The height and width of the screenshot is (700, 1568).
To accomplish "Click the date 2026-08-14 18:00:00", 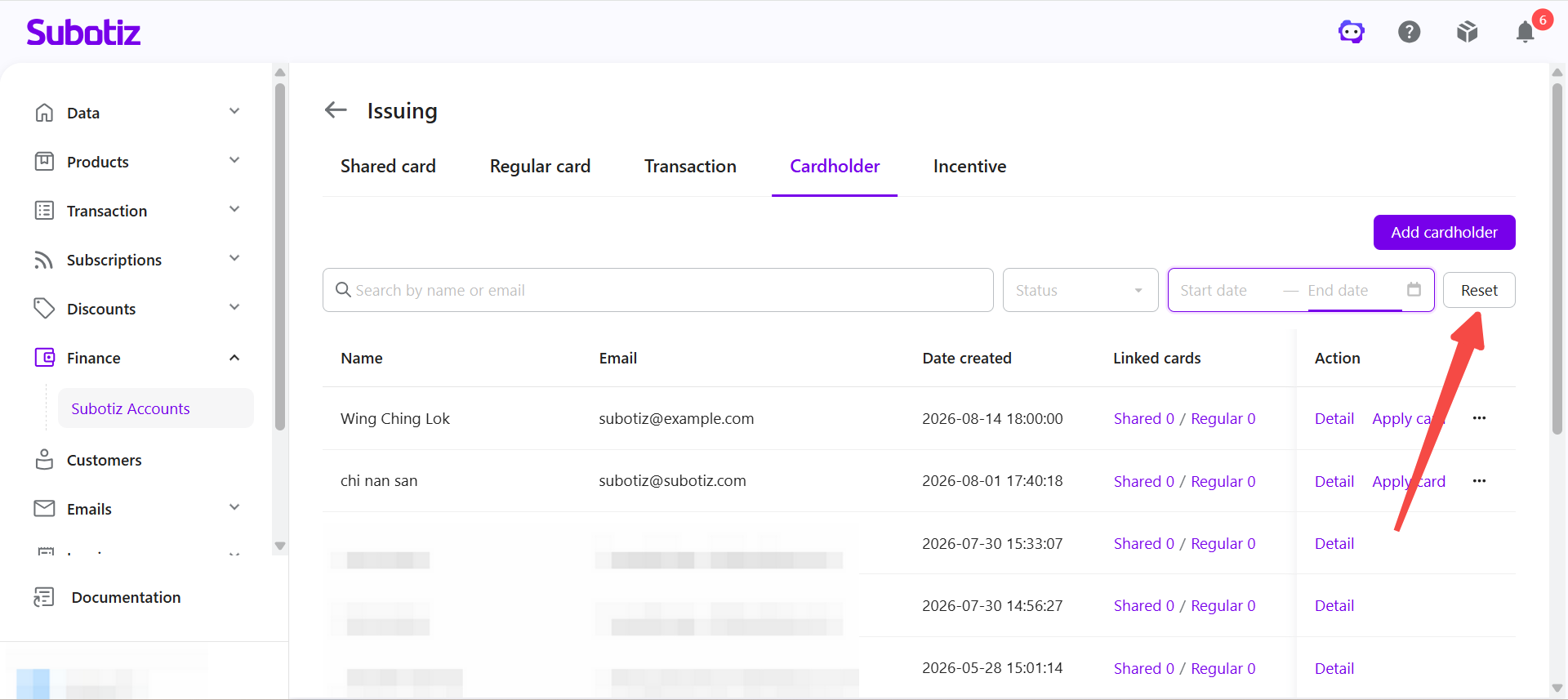I will [992, 418].
